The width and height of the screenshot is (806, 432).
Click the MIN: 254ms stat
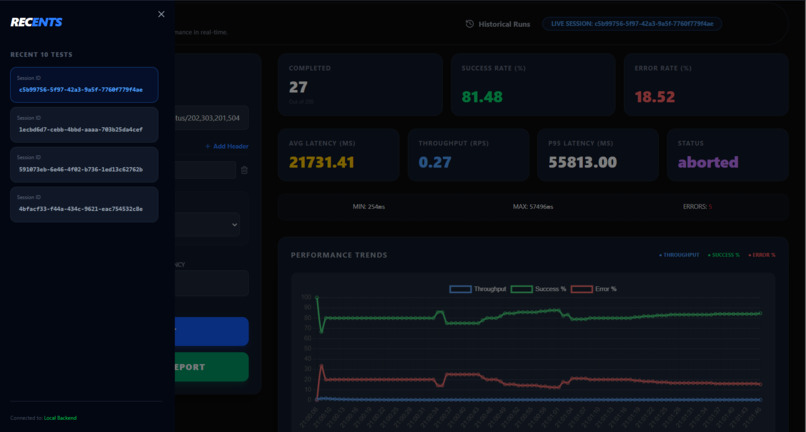click(369, 207)
